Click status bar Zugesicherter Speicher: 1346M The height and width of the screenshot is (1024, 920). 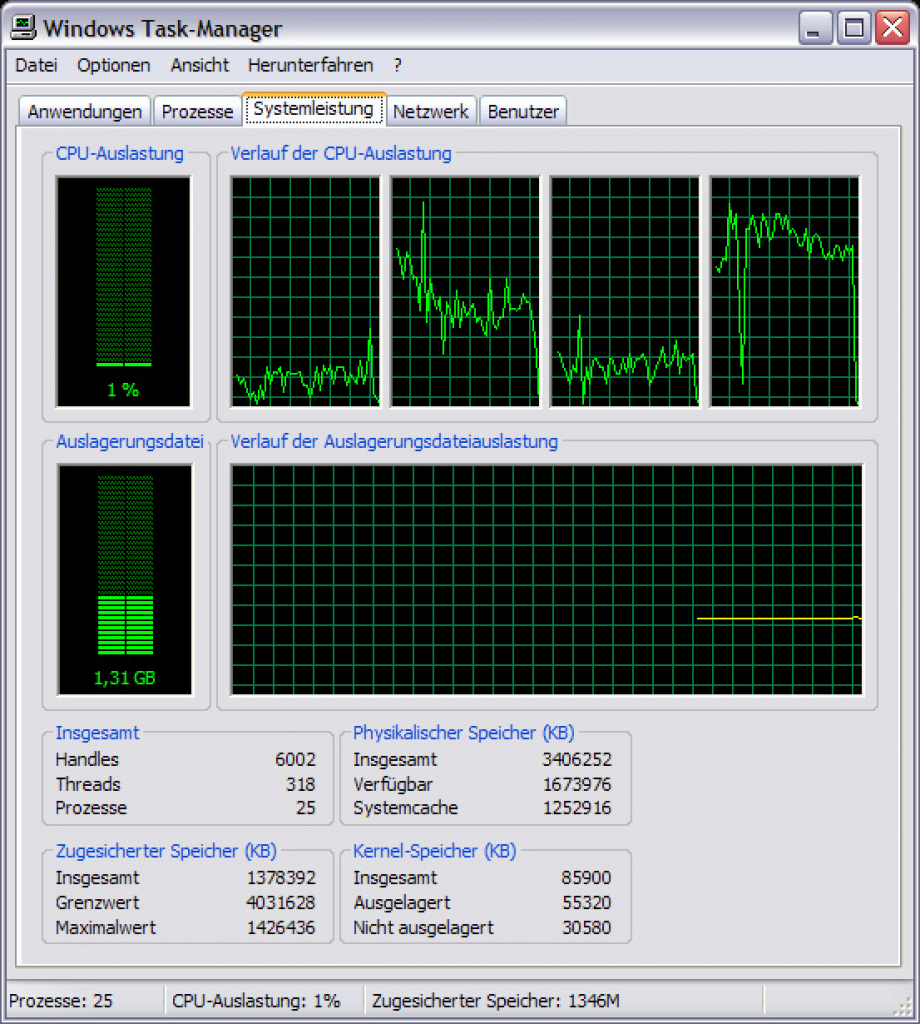point(495,1000)
